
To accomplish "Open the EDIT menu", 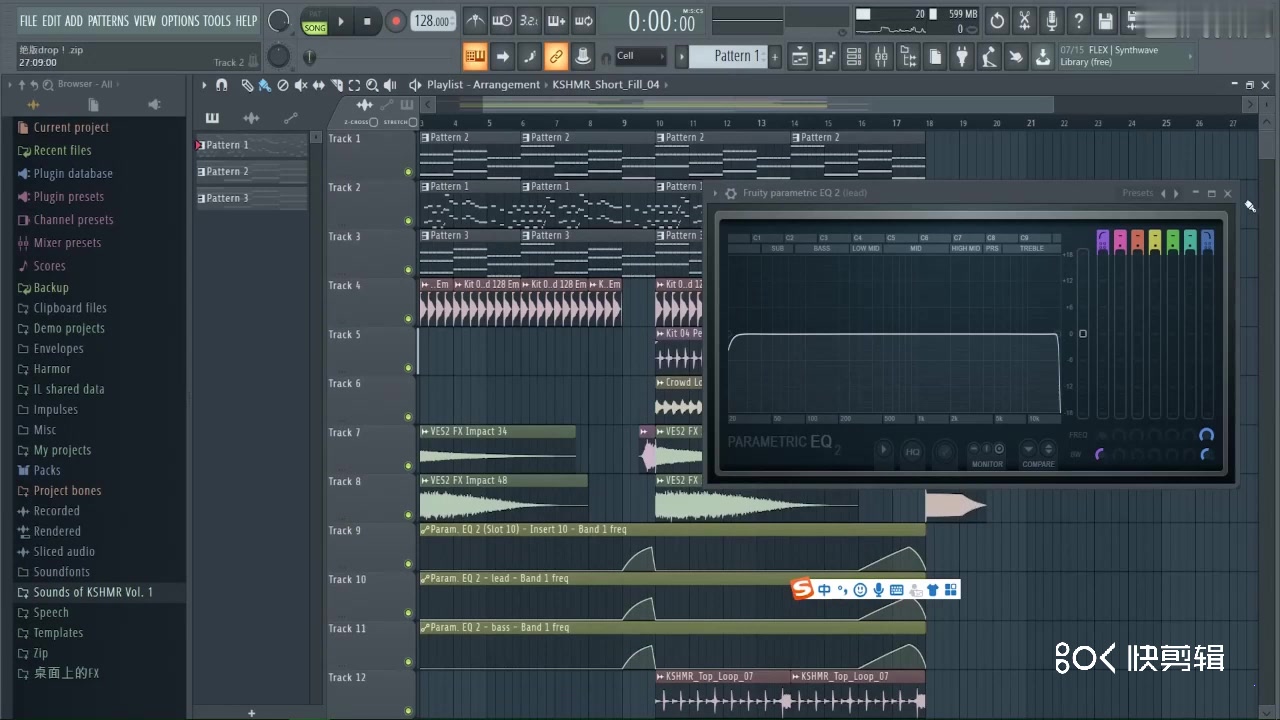I will [51, 21].
